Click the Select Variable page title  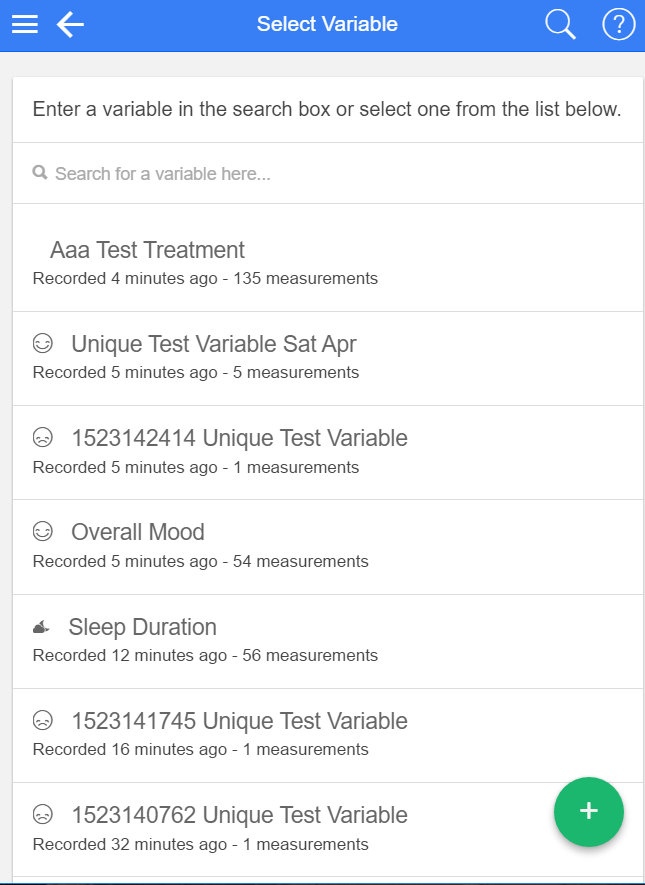(x=327, y=25)
